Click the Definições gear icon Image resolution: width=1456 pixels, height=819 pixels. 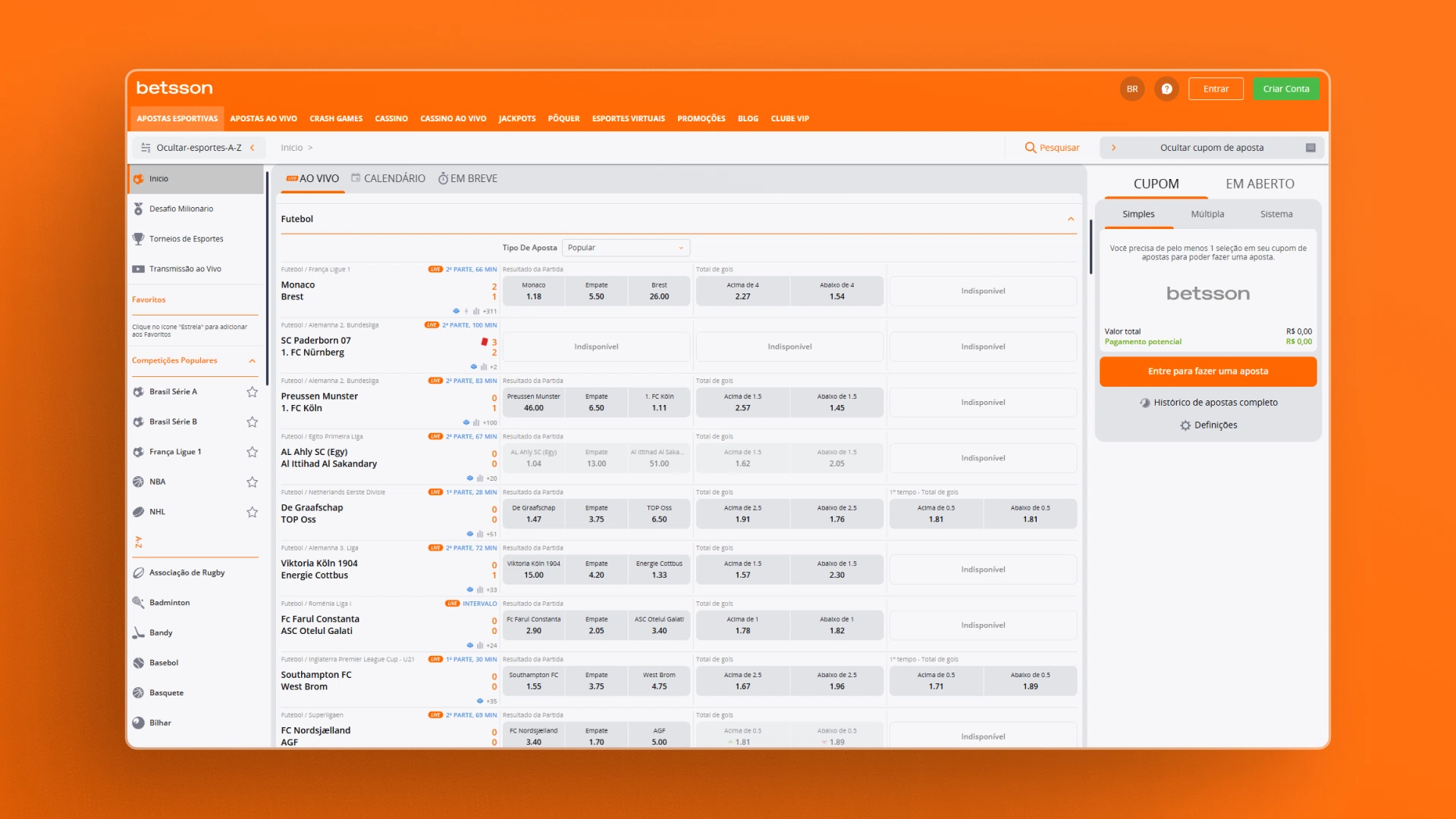1185,425
